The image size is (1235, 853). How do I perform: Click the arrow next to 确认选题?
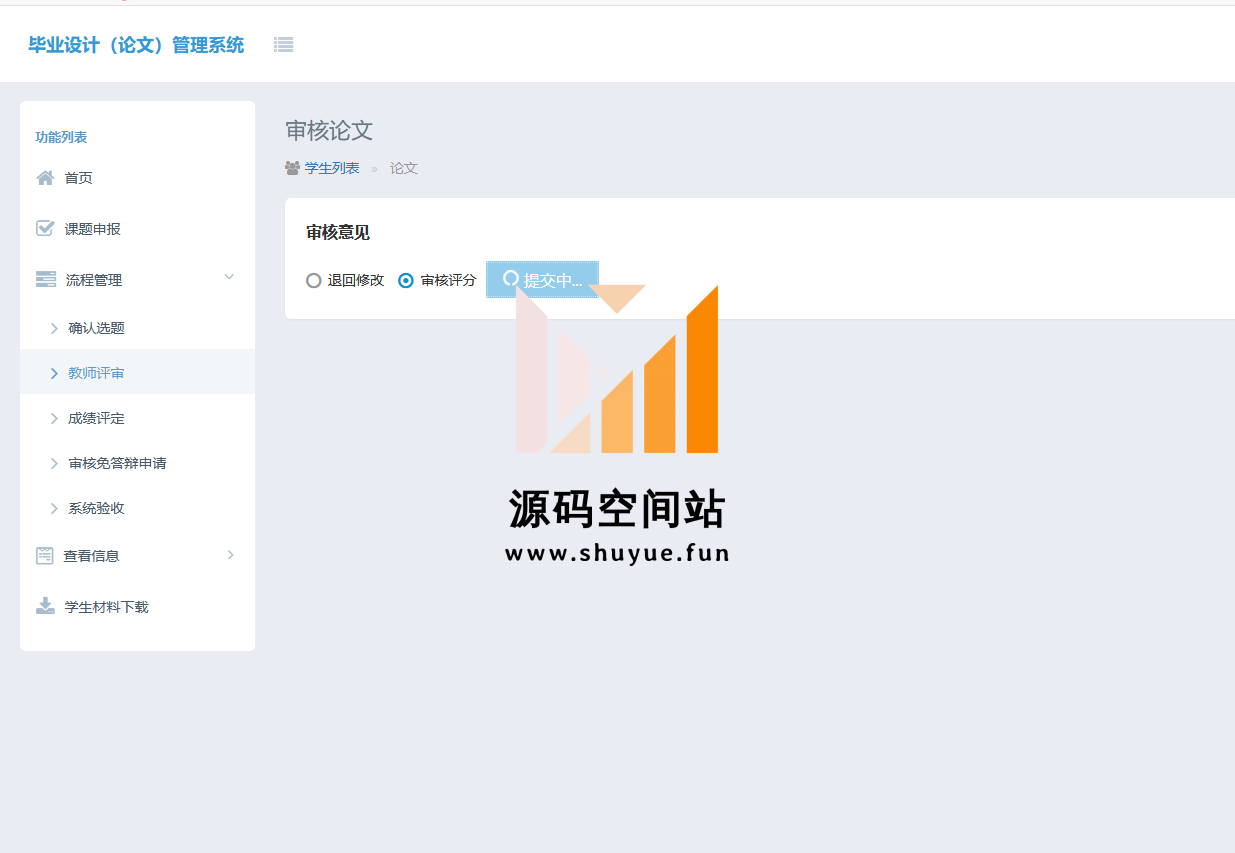[x=54, y=328]
